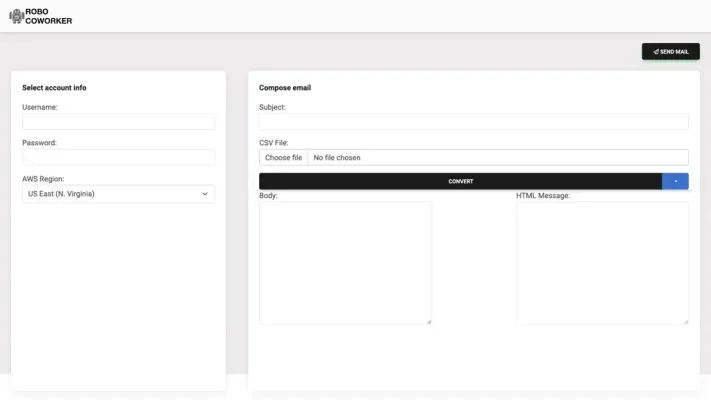Click the Body textarea resize handle

tap(429, 322)
